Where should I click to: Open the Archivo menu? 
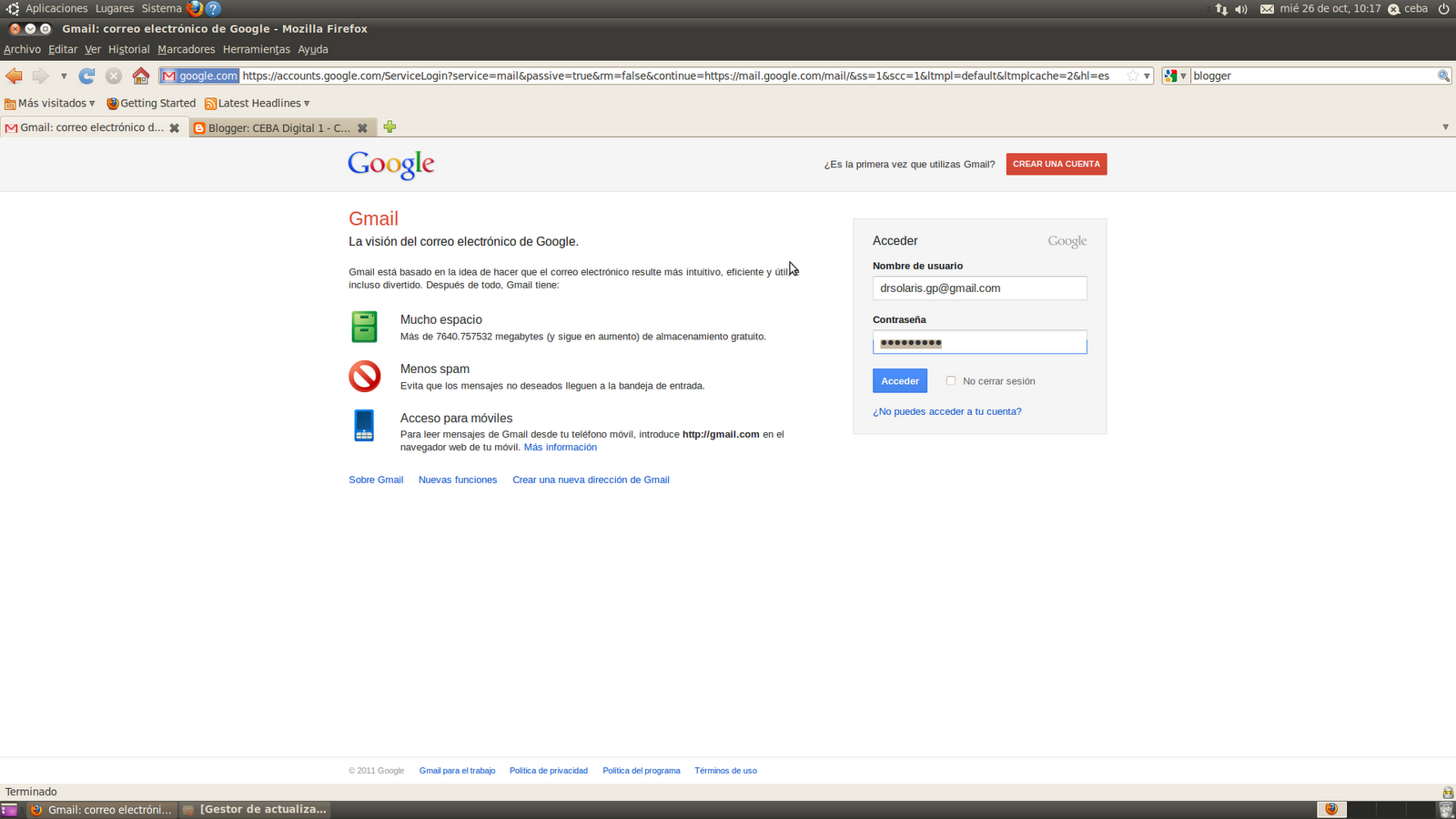pos(22,49)
